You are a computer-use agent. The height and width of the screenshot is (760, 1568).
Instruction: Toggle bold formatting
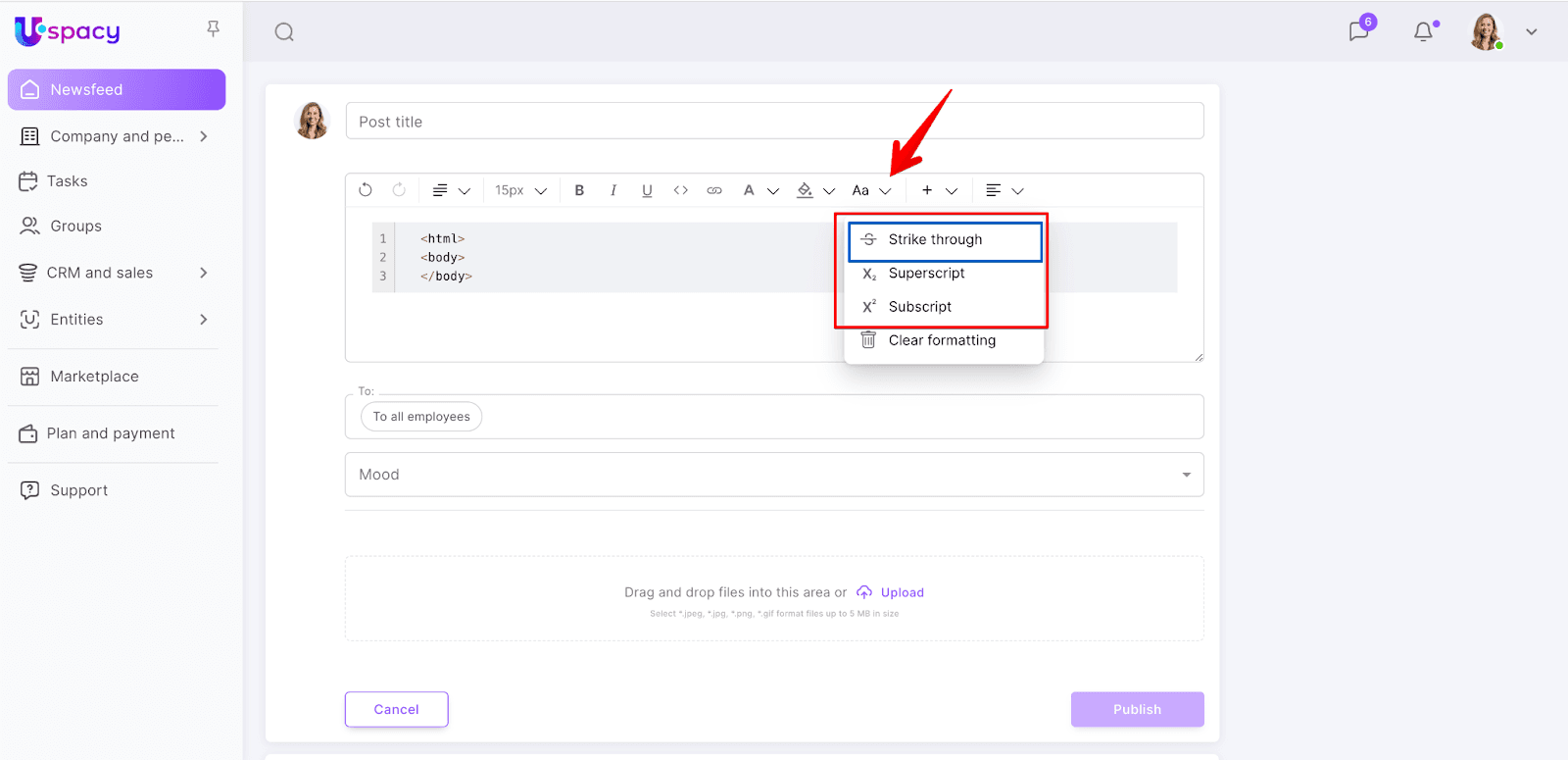click(x=579, y=190)
